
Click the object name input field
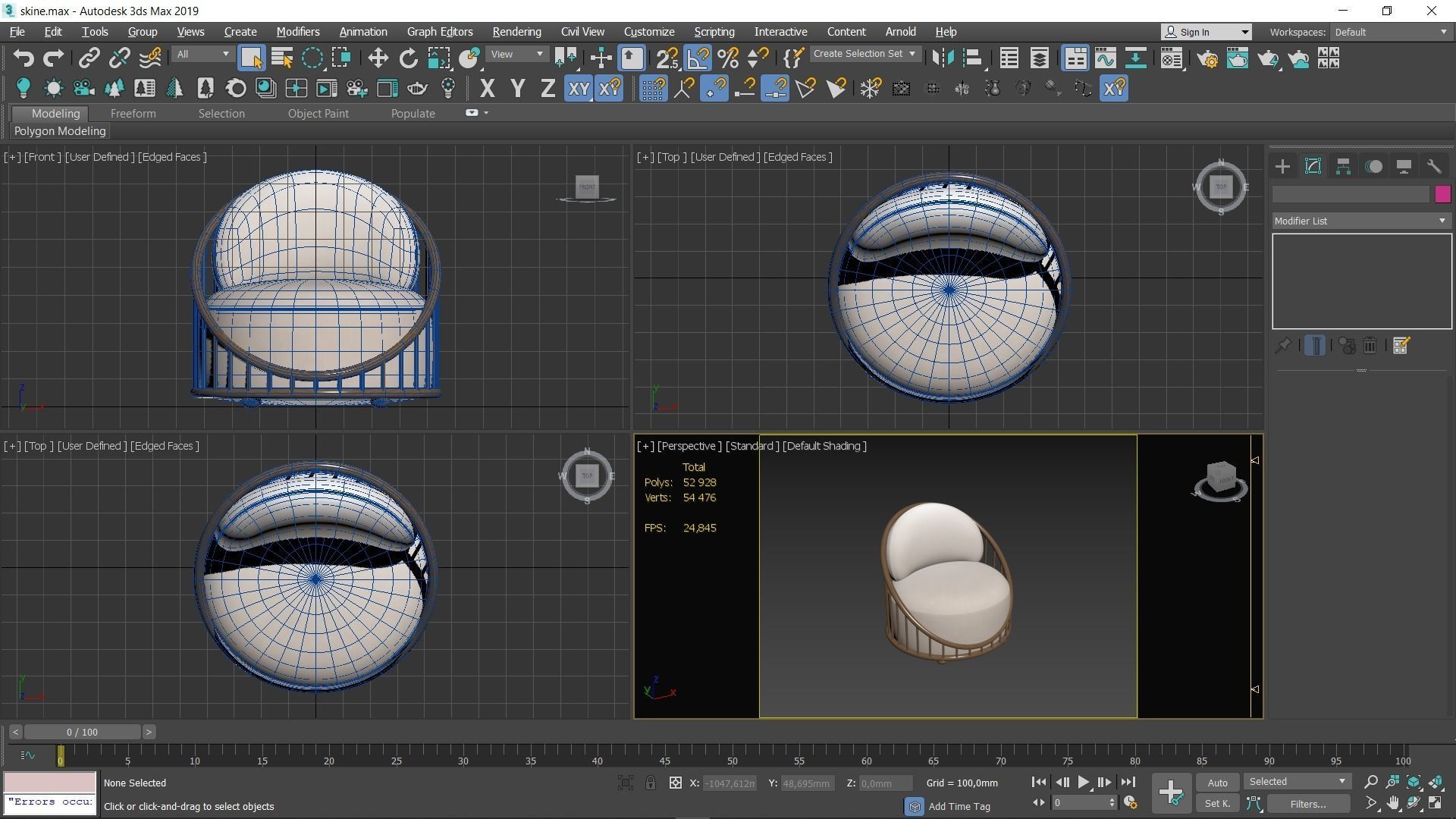1351,194
